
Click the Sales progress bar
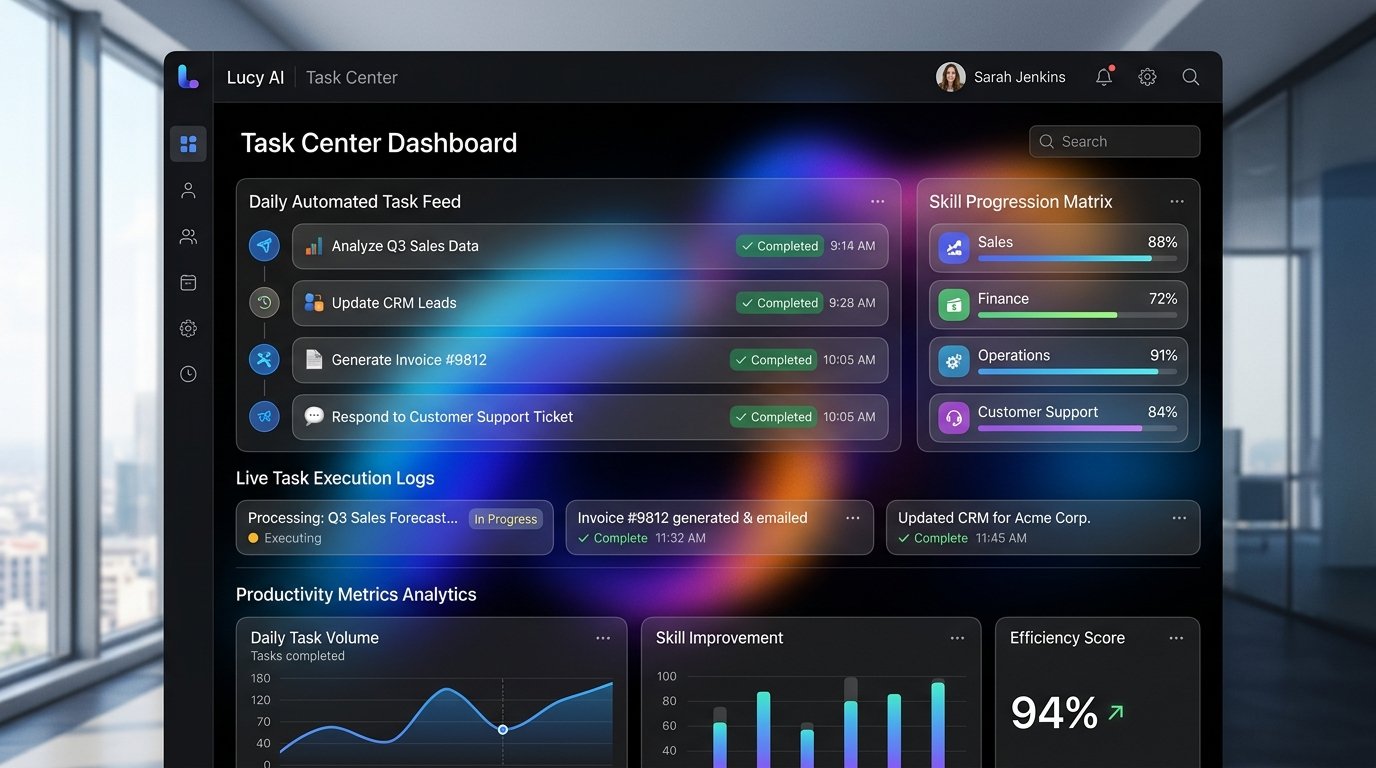tap(1077, 259)
